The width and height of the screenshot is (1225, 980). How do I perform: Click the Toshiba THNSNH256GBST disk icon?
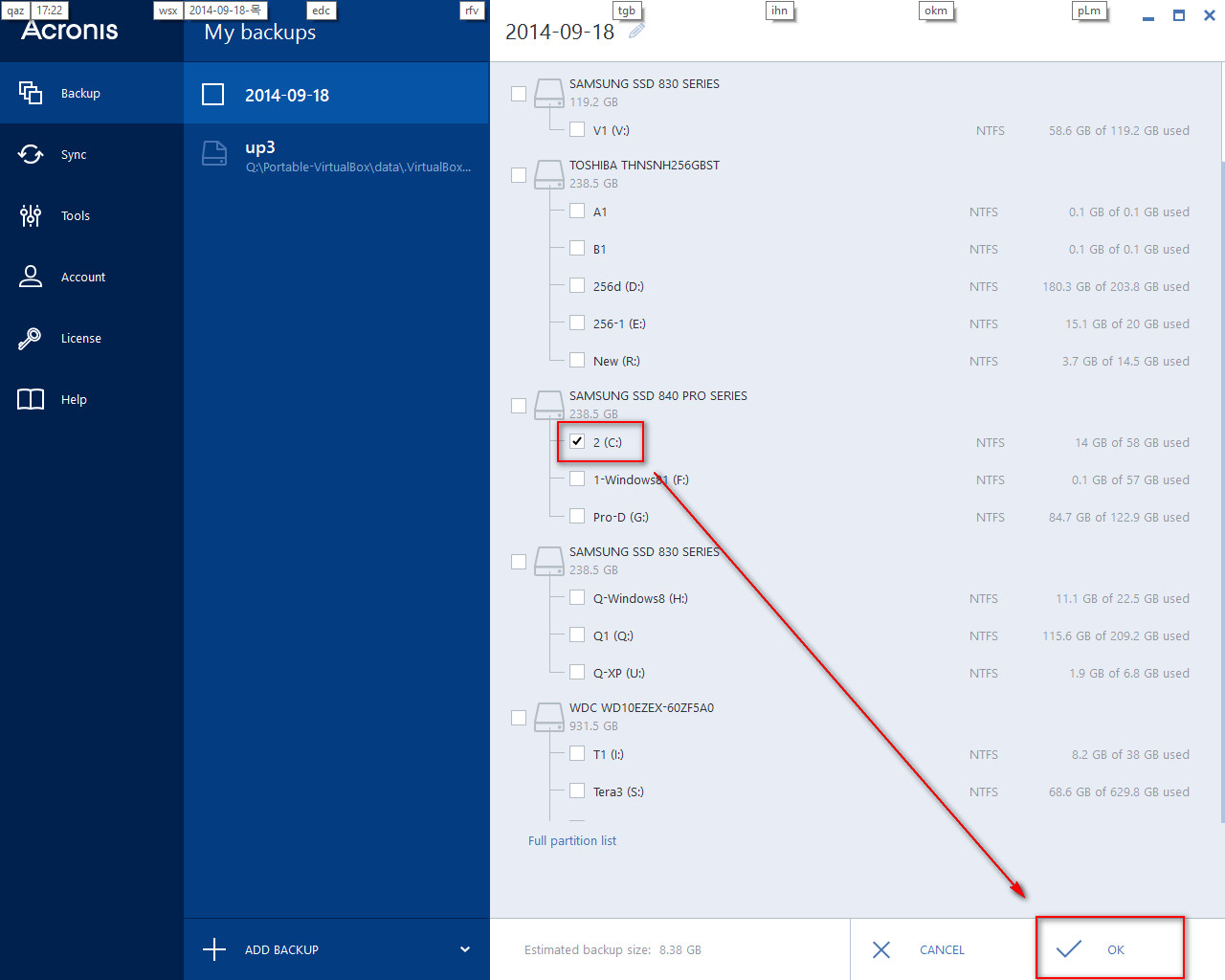point(549,174)
